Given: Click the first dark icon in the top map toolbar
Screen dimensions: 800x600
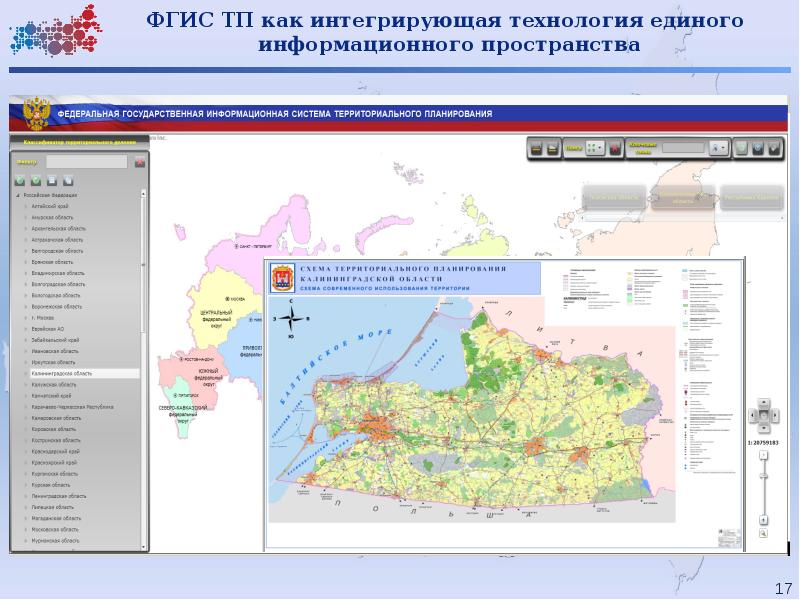Looking at the screenshot, I should click(x=536, y=148).
